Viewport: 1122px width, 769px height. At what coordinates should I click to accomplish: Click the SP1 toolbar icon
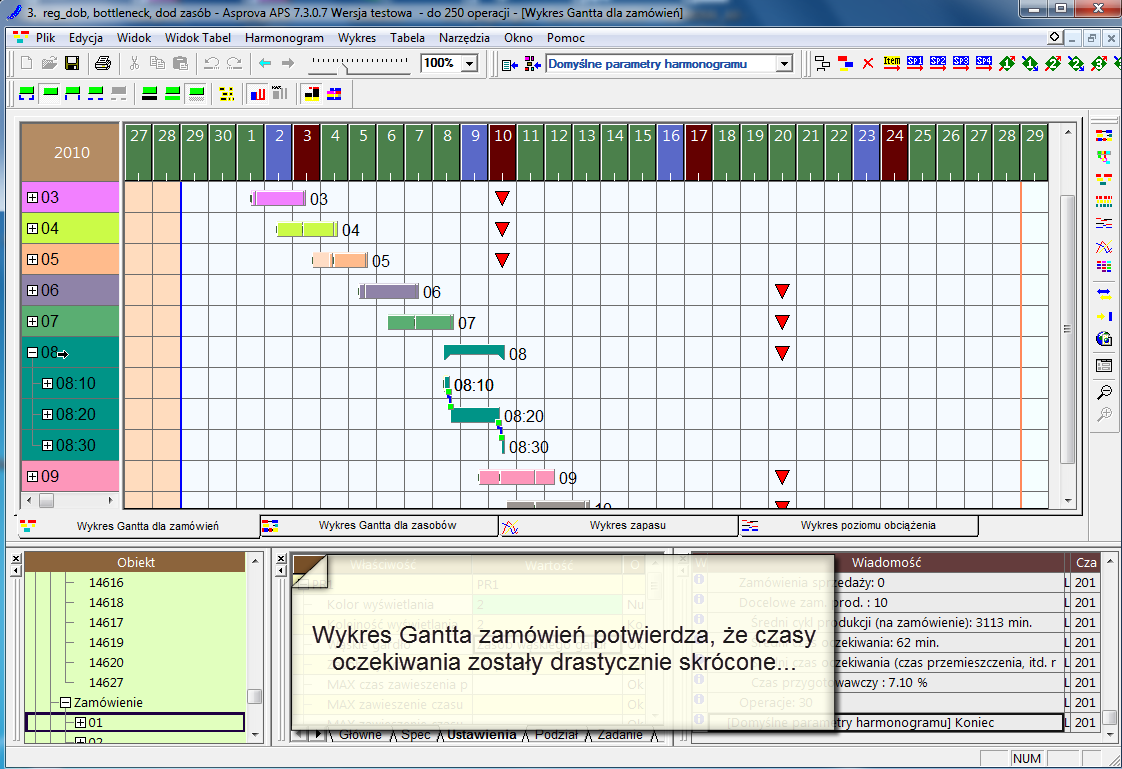(914, 64)
